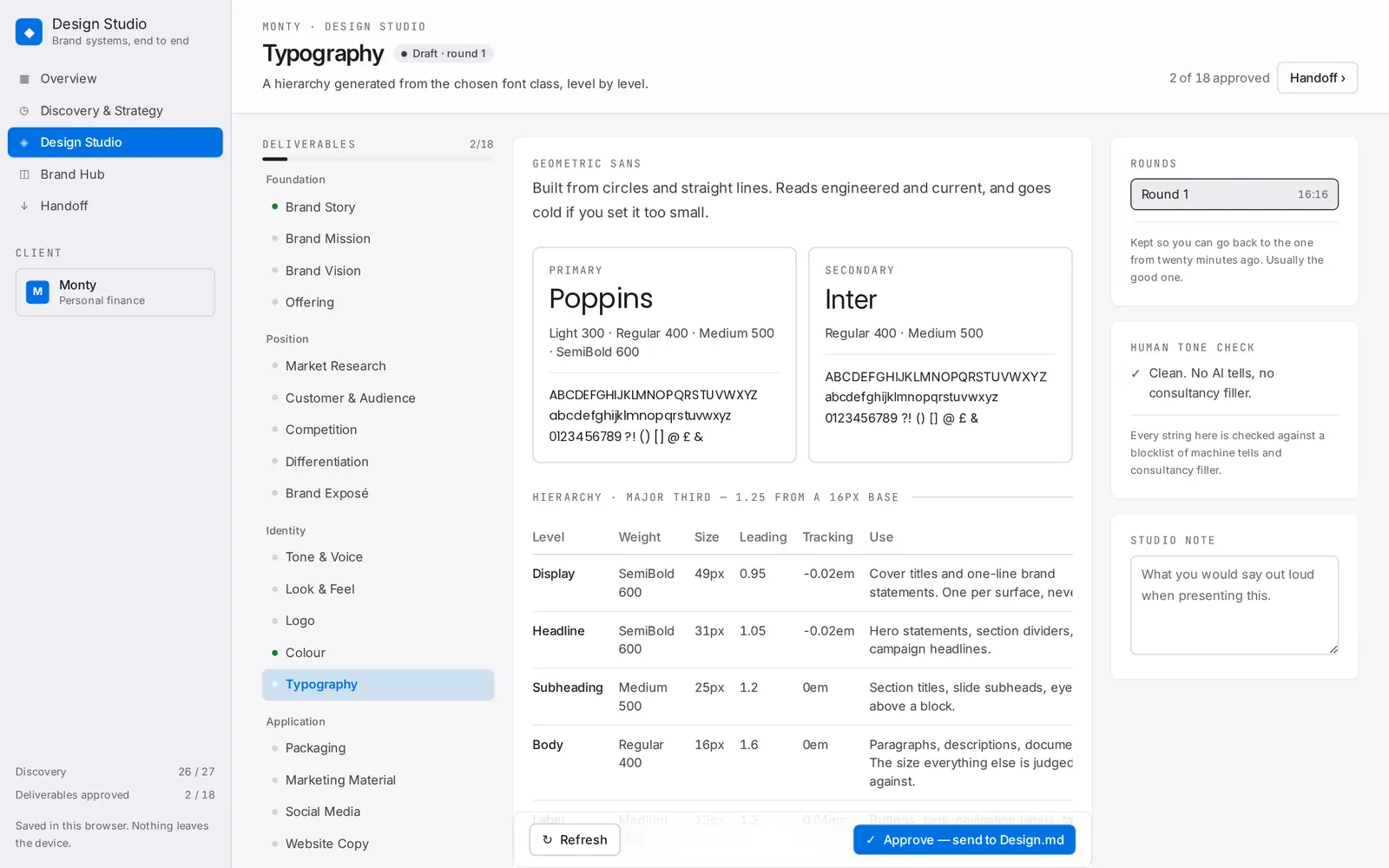The height and width of the screenshot is (868, 1389).
Task: Open Social Media deliverable
Action: coord(379,812)
